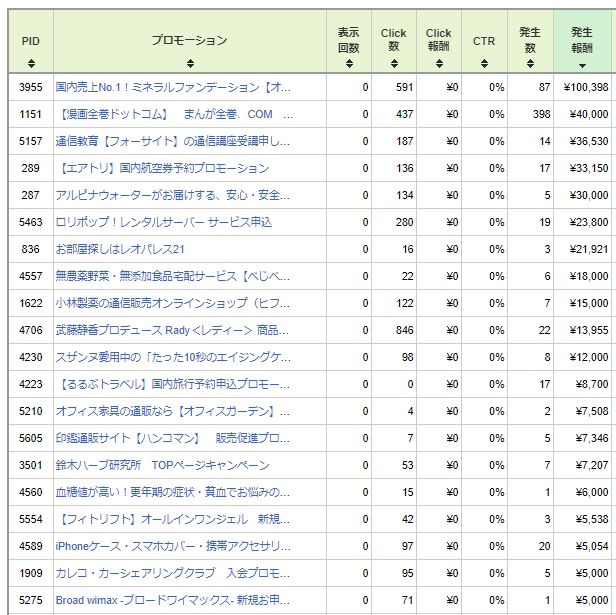Select 発生報酬 value ¥23,800
616x615 pixels.
point(589,222)
